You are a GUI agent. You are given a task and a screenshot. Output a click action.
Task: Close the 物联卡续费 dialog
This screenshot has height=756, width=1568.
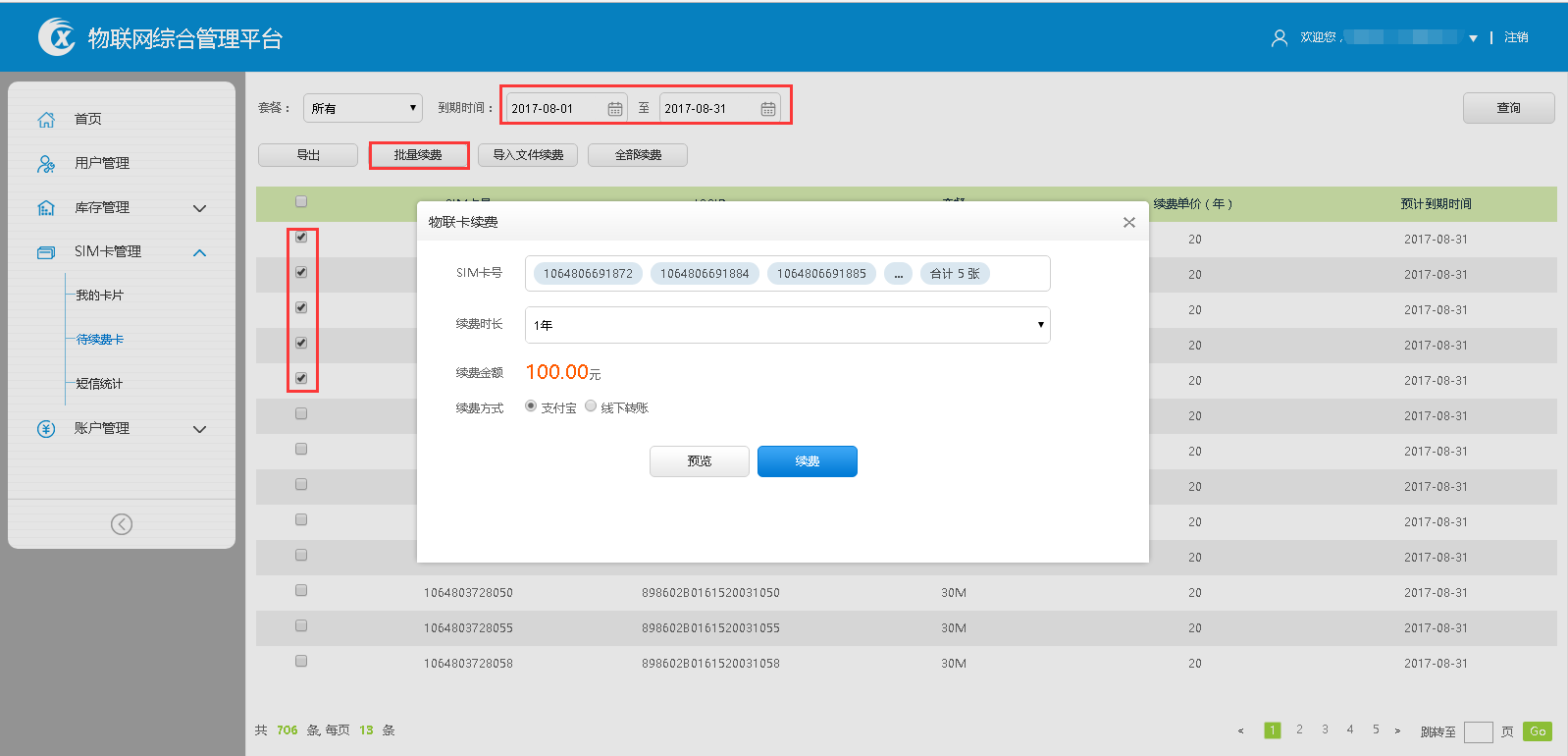click(x=1129, y=223)
